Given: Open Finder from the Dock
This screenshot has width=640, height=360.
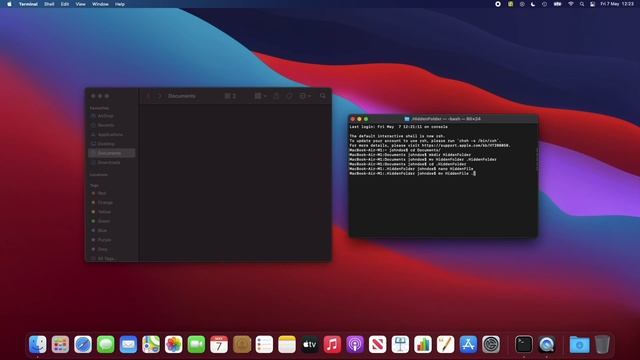Looking at the screenshot, I should [x=38, y=344].
